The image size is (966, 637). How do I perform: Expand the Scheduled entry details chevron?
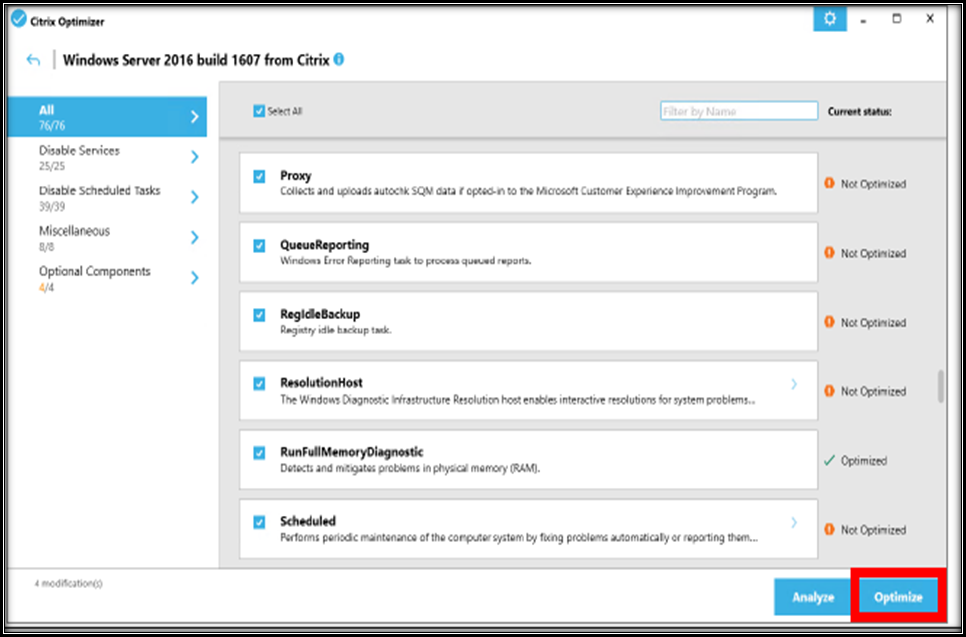794,522
